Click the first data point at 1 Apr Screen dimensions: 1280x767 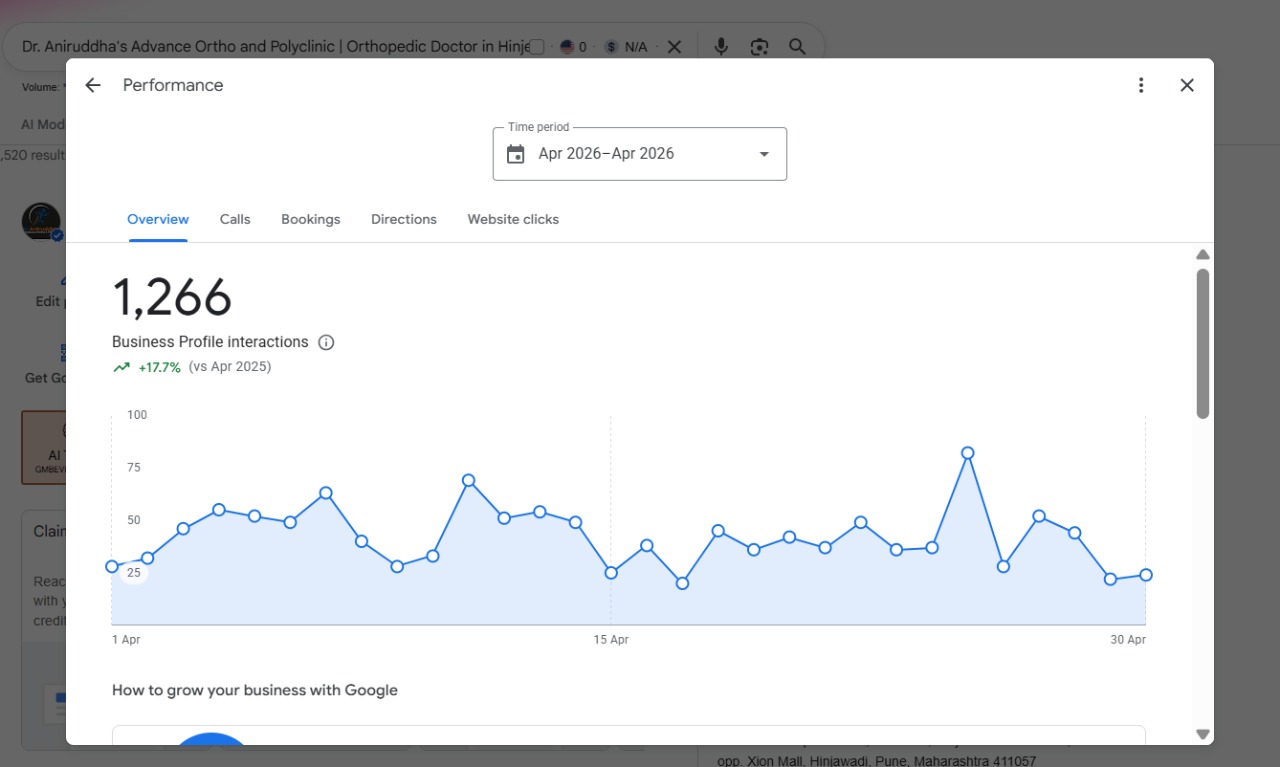[112, 566]
